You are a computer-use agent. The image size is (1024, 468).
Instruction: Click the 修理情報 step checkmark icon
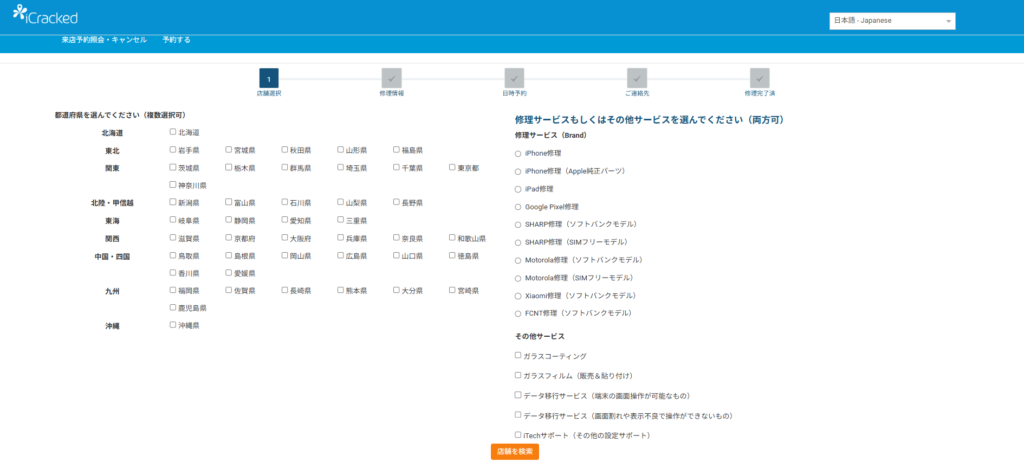(x=392, y=78)
